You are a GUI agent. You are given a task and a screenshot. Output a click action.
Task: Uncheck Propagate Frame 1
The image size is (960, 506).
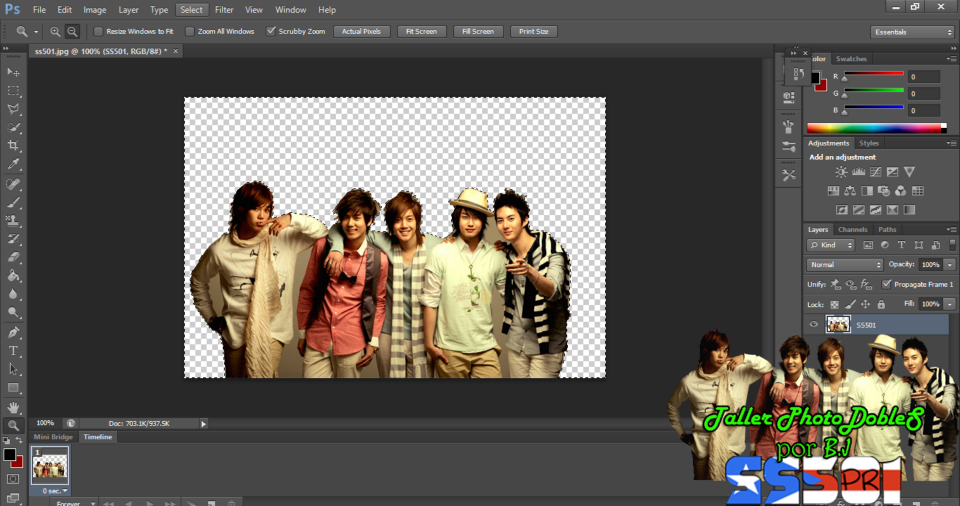tap(886, 284)
